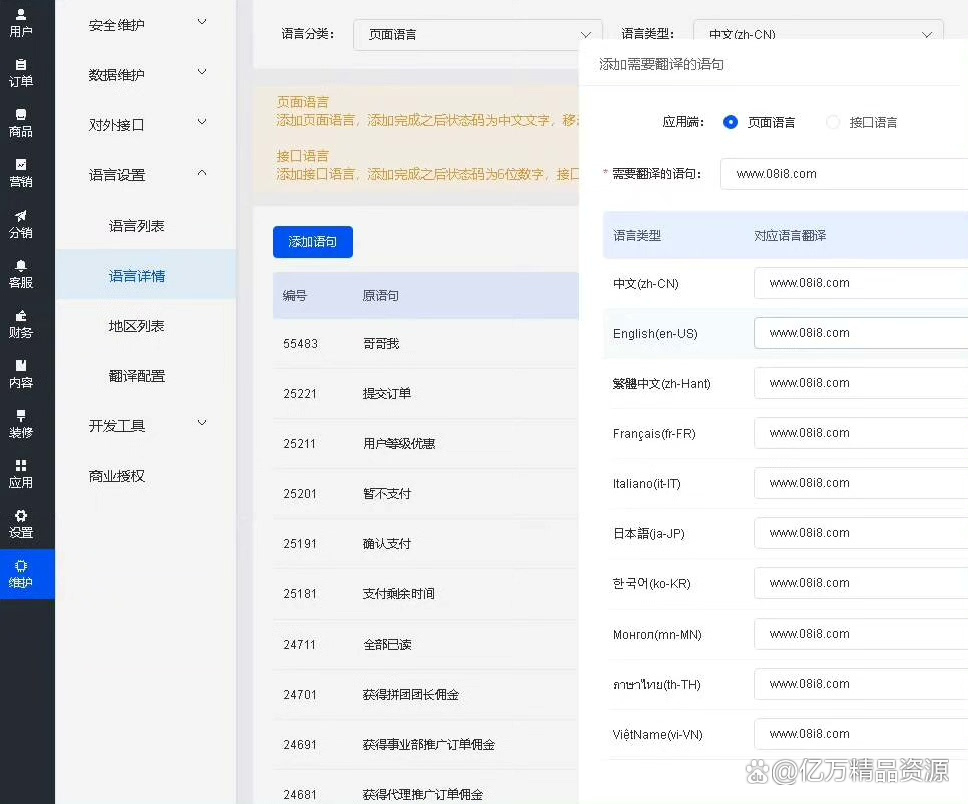Focus the ViệtName(vi-VN) translation field
Viewport: 968px width, 804px height.
point(861,734)
